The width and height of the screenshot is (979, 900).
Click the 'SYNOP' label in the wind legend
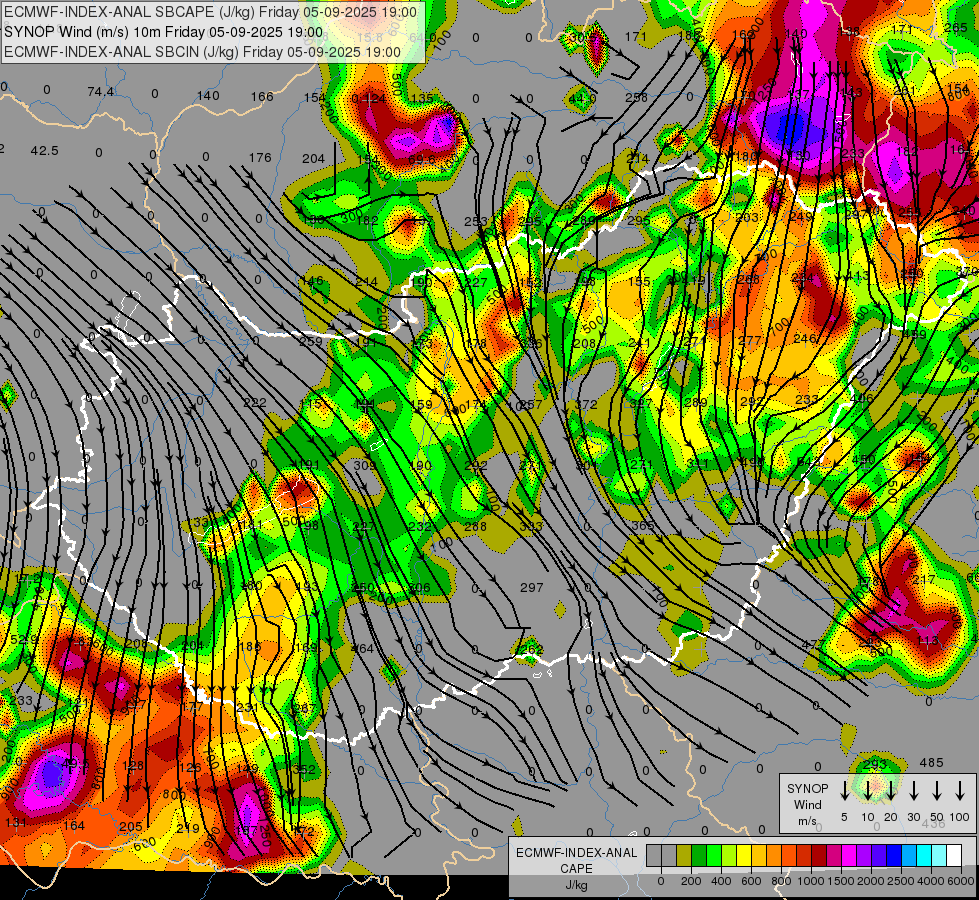[x=807, y=788]
